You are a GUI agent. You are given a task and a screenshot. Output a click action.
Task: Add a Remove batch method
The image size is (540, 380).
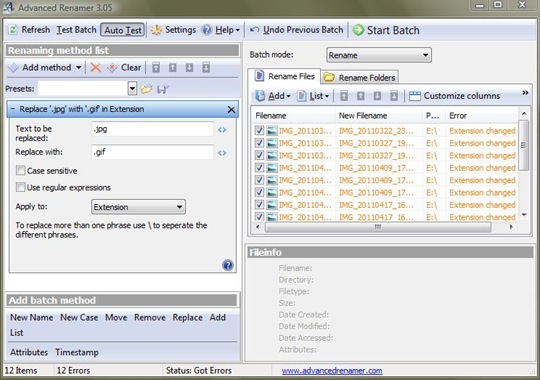150,317
